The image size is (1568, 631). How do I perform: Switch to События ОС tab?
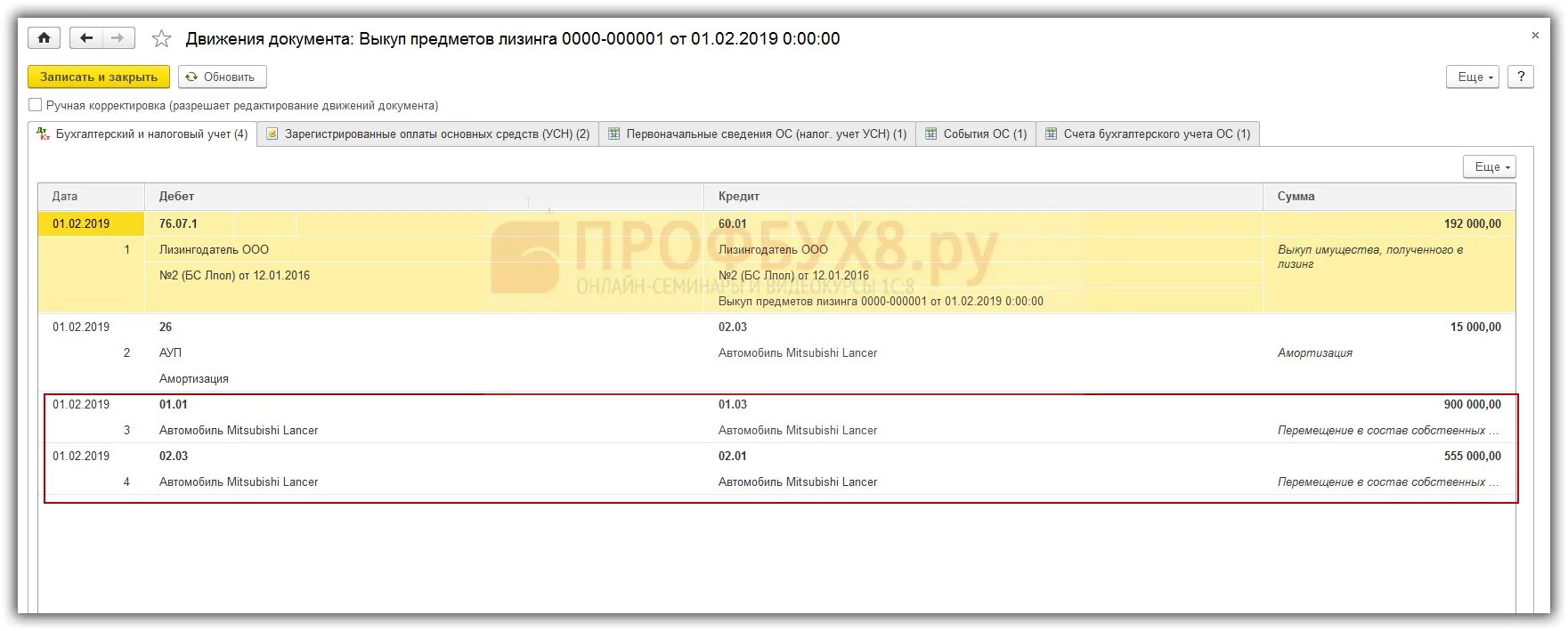976,134
